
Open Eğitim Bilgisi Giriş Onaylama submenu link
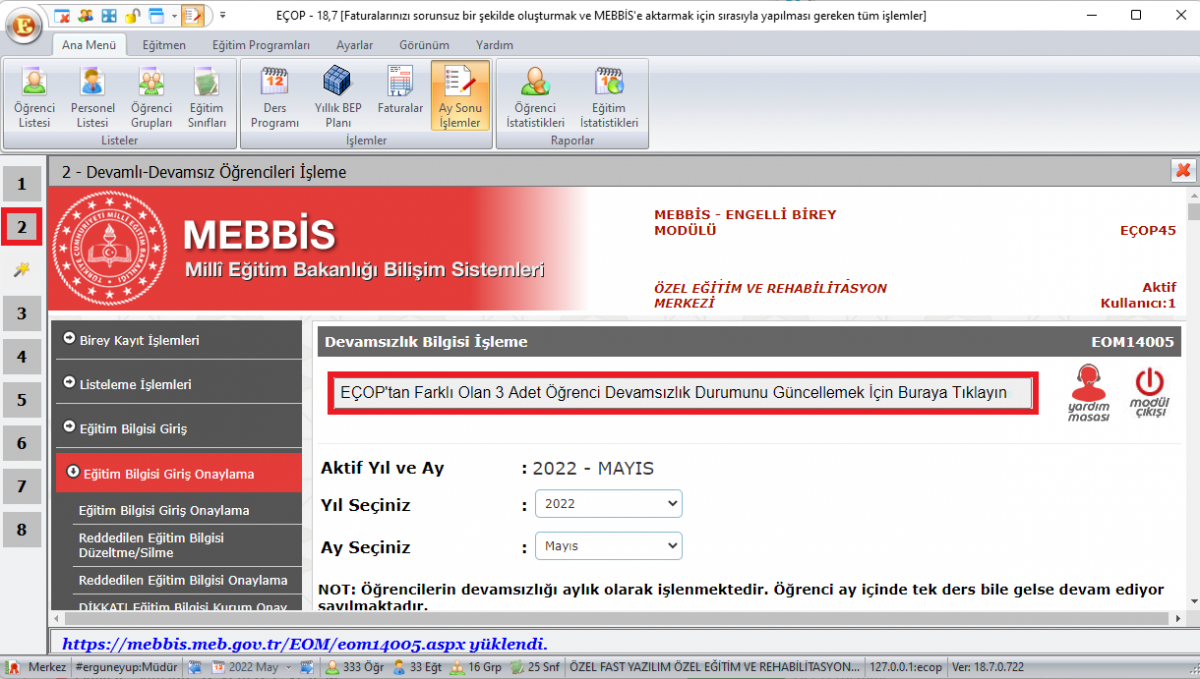point(164,510)
